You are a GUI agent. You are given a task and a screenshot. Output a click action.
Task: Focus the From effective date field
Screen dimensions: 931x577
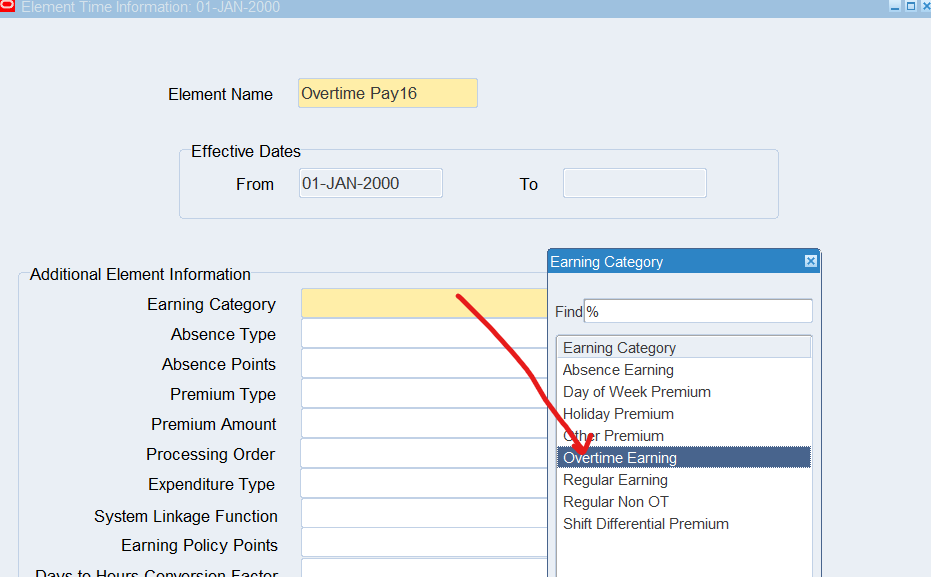pyautogui.click(x=370, y=184)
